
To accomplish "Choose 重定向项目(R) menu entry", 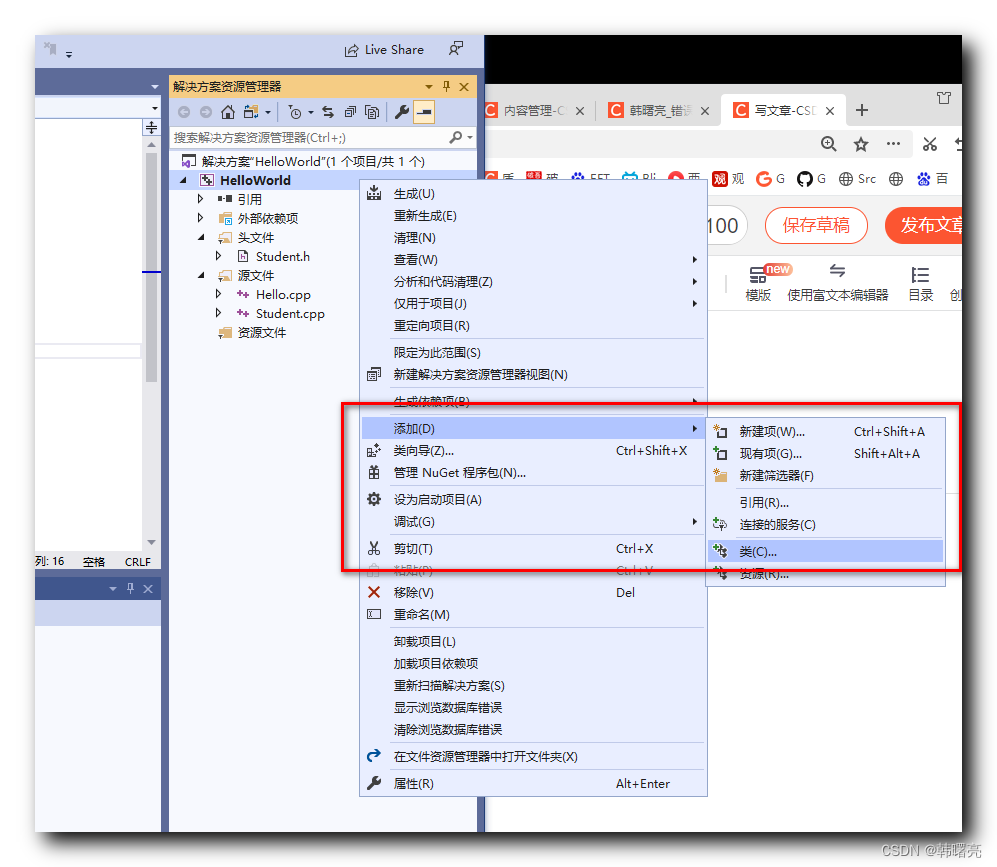I will point(533,325).
